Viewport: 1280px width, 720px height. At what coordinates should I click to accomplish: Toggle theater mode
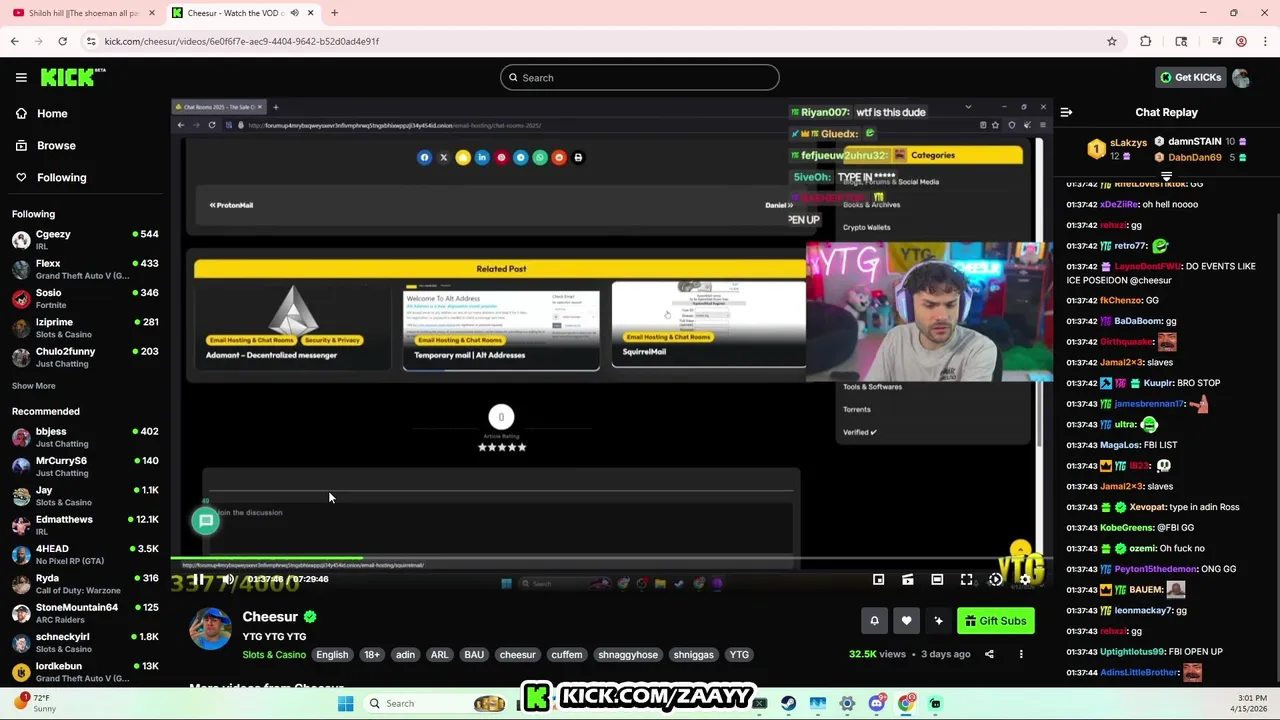tap(937, 579)
